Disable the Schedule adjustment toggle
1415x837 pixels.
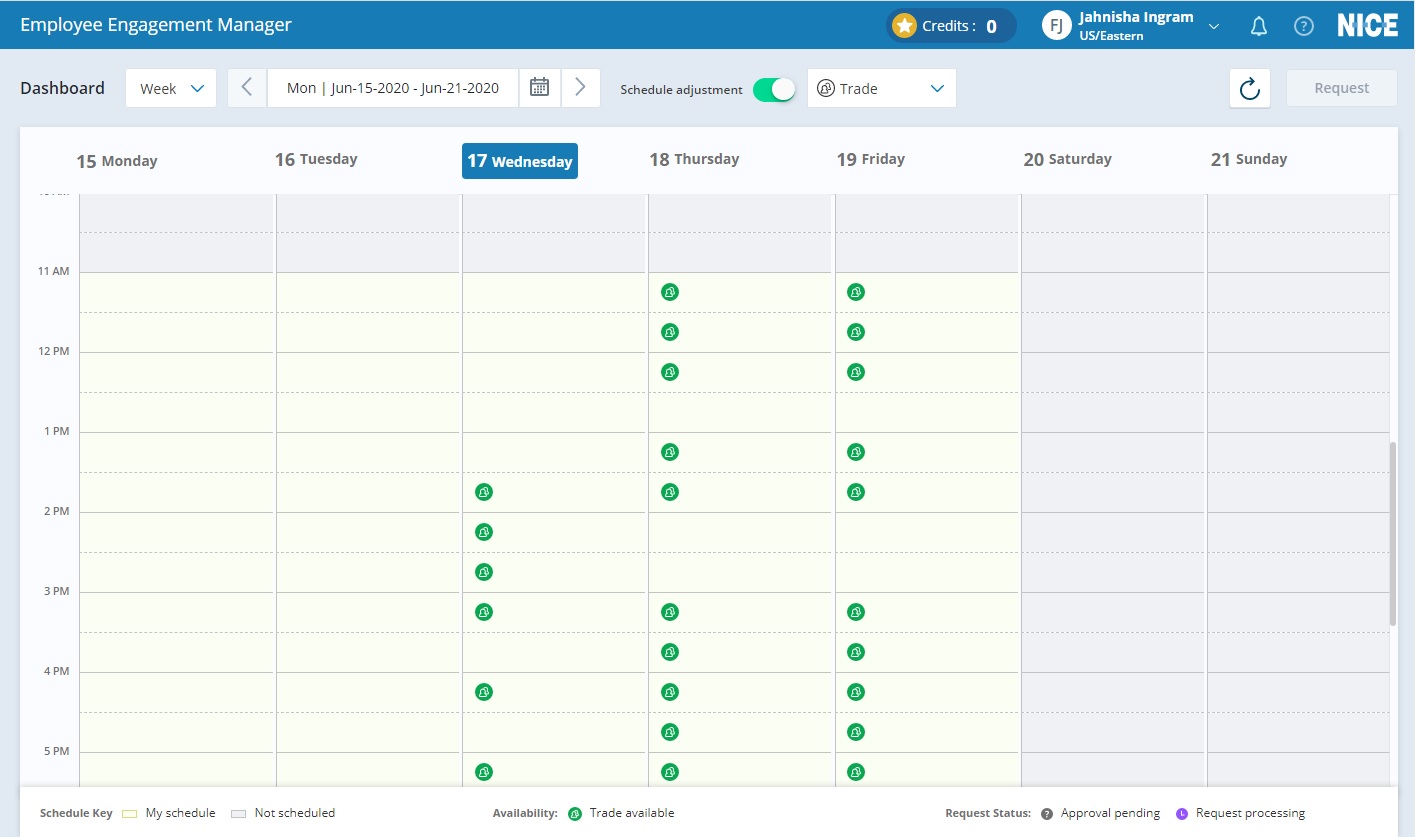[774, 89]
